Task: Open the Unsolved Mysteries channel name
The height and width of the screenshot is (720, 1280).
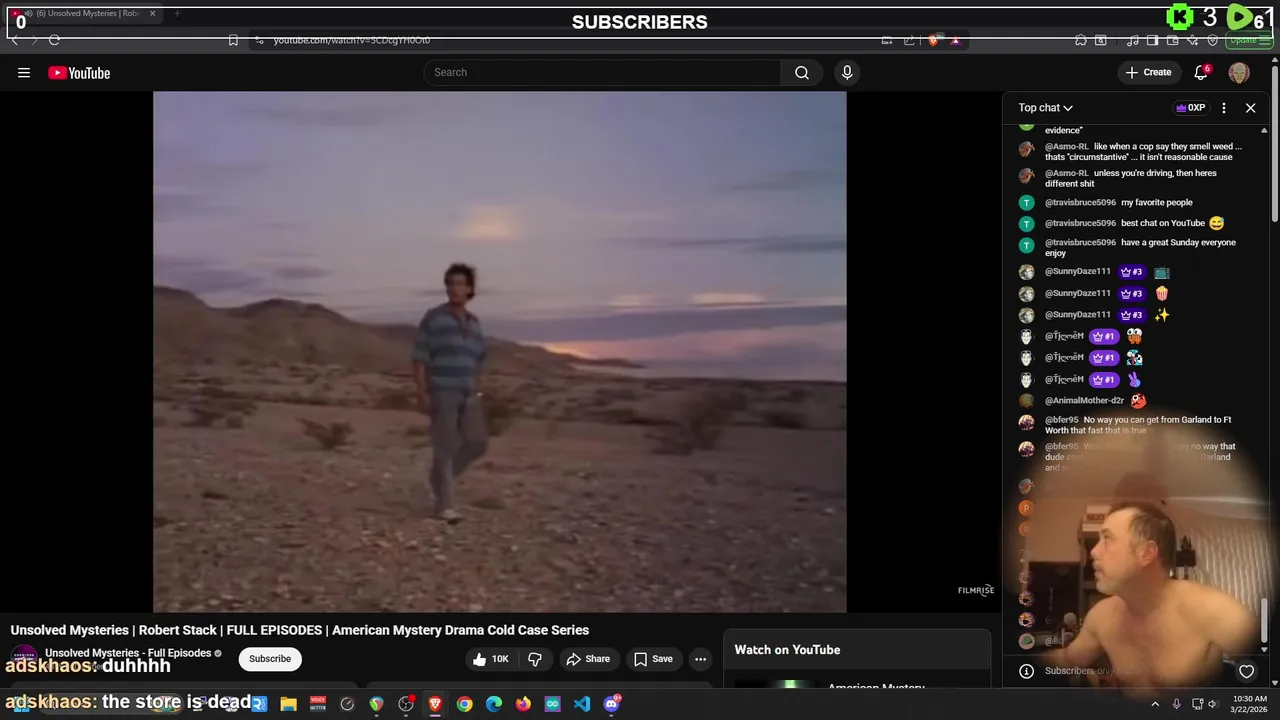Action: [x=128, y=653]
